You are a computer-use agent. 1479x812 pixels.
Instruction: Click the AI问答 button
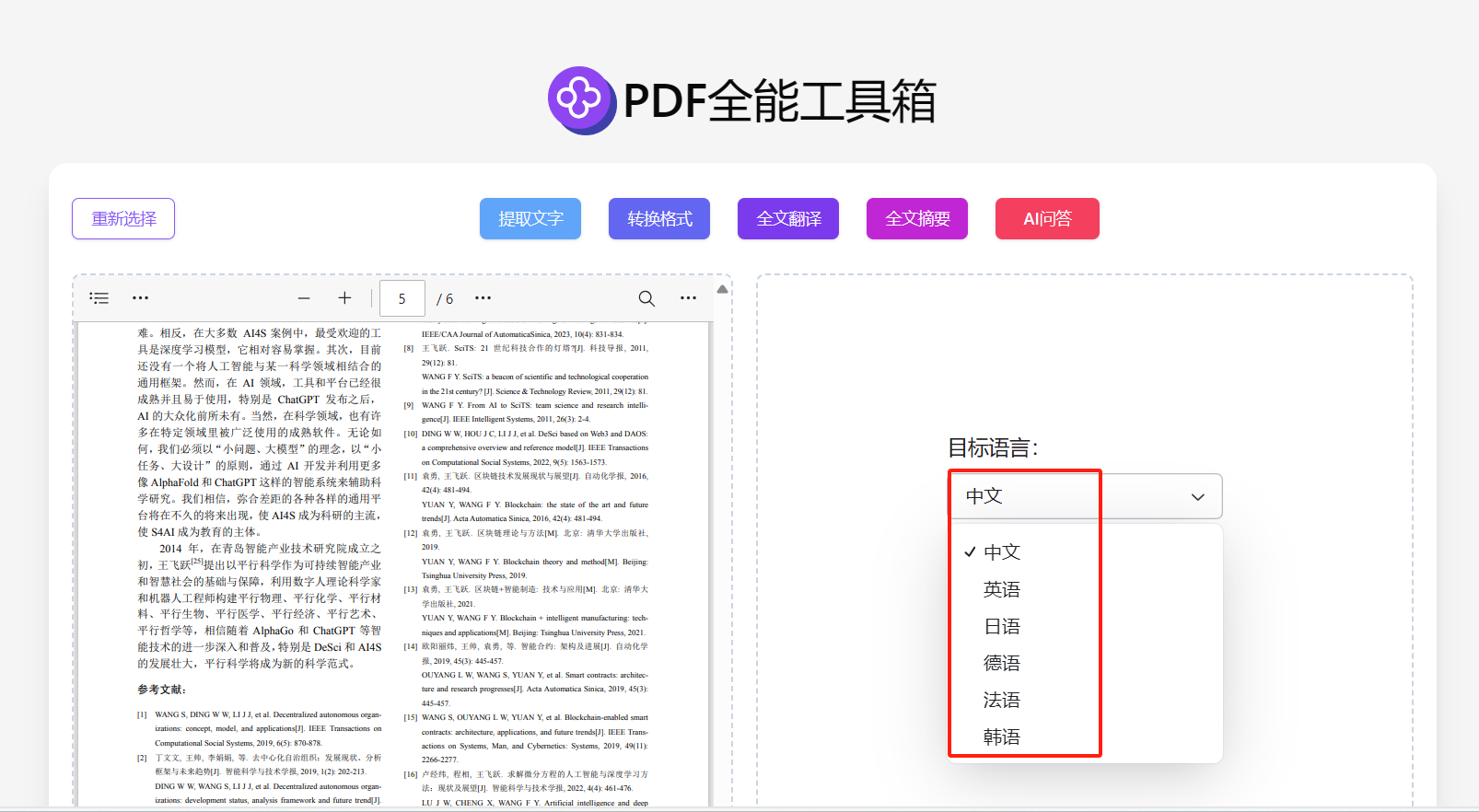coord(1047,219)
